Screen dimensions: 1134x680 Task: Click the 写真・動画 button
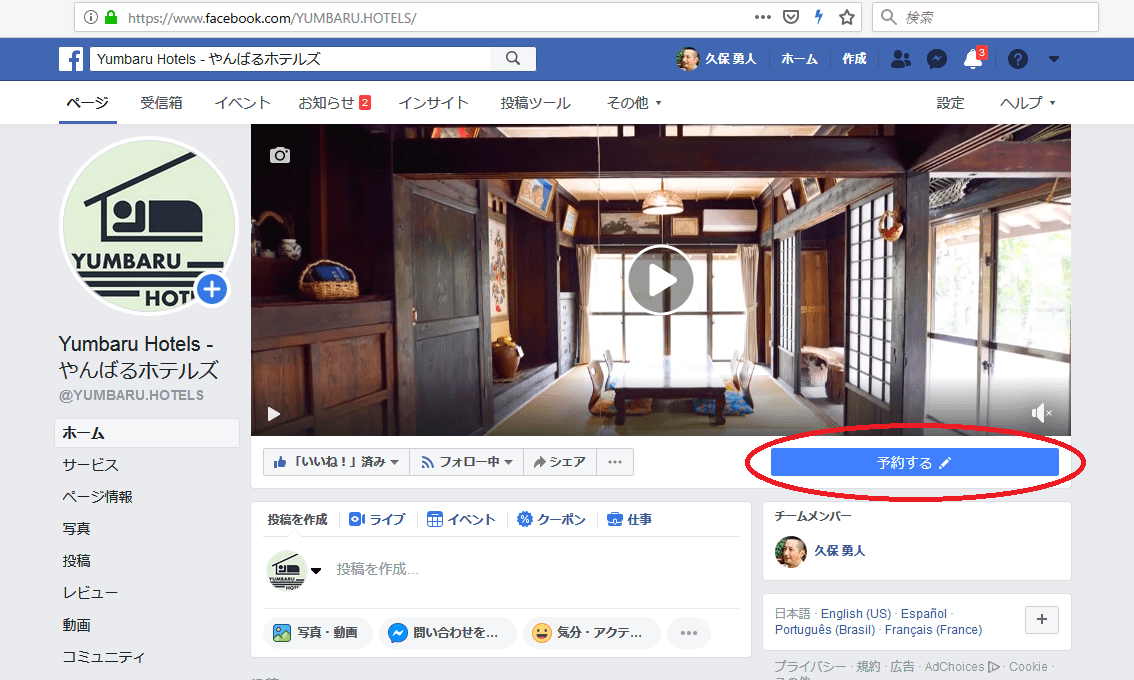(316, 633)
